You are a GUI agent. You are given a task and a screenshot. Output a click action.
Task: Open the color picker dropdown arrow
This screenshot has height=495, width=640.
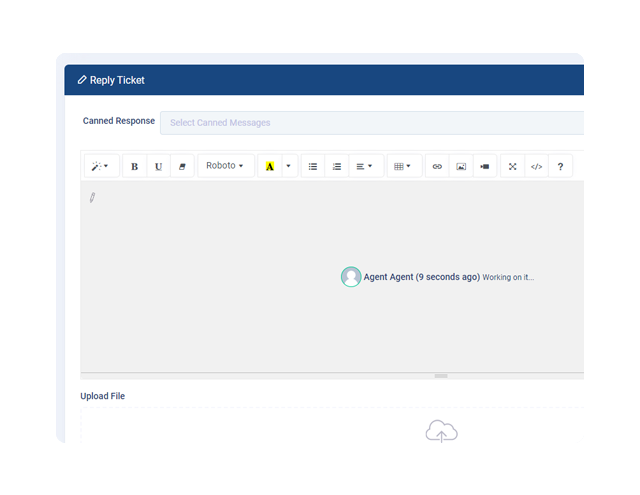tap(289, 166)
